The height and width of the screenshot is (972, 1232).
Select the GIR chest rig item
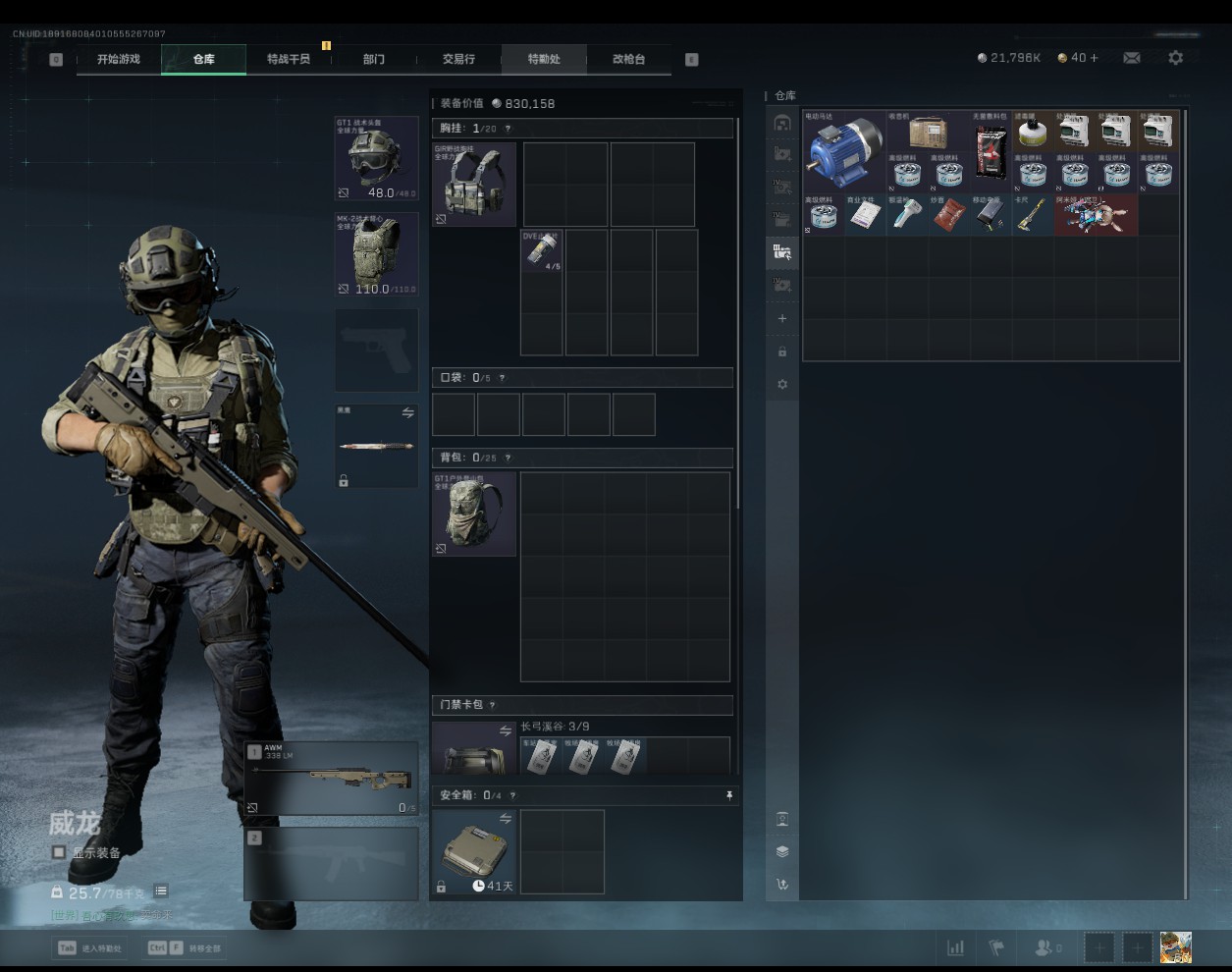(x=474, y=185)
